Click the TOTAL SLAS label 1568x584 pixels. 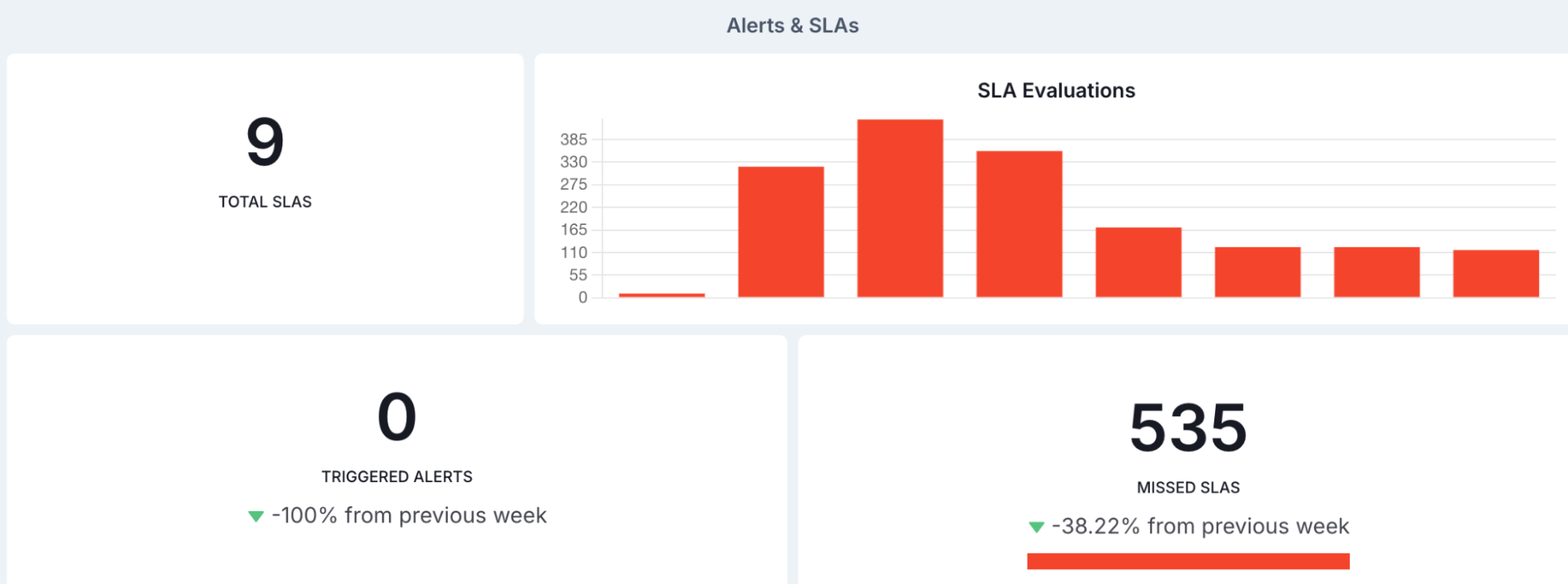pos(265,202)
